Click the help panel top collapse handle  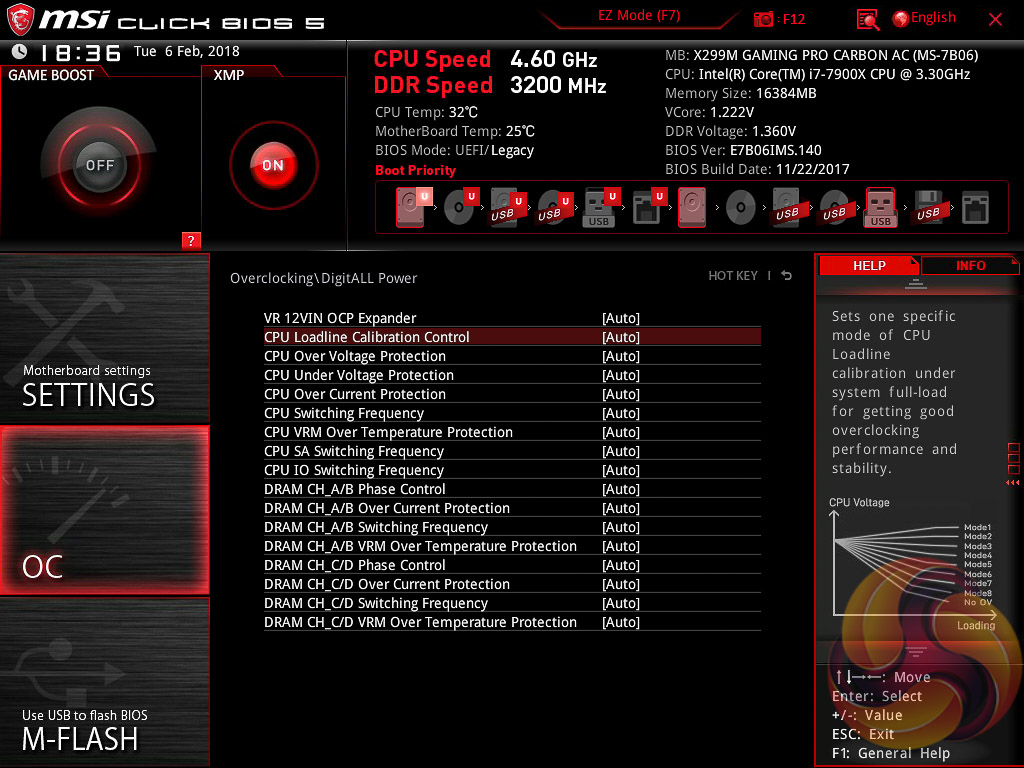pyautogui.click(x=916, y=284)
